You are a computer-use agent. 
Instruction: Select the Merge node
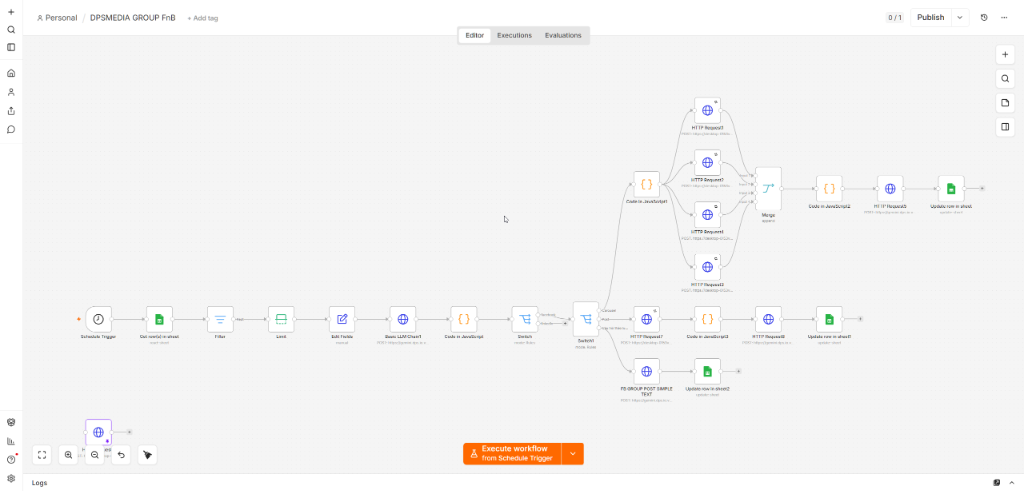tap(768, 189)
